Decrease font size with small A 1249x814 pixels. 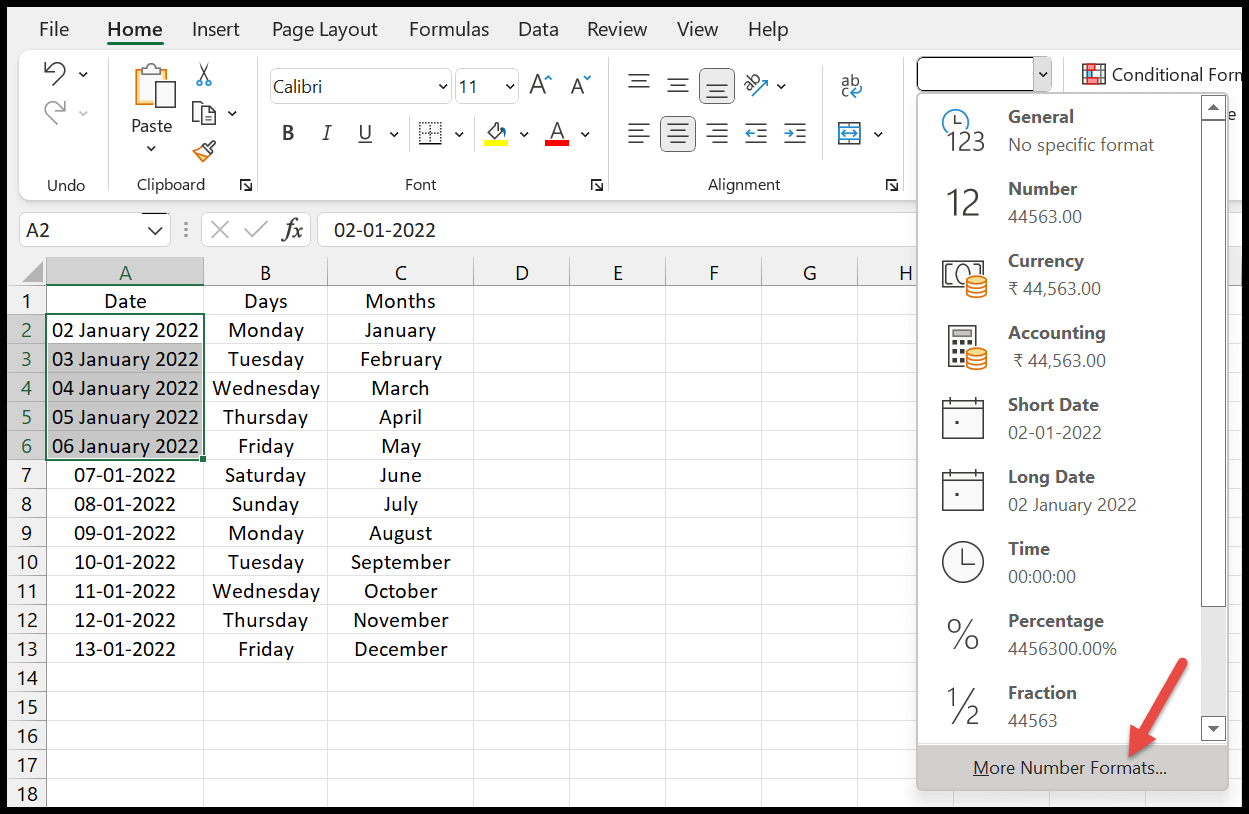(x=581, y=85)
